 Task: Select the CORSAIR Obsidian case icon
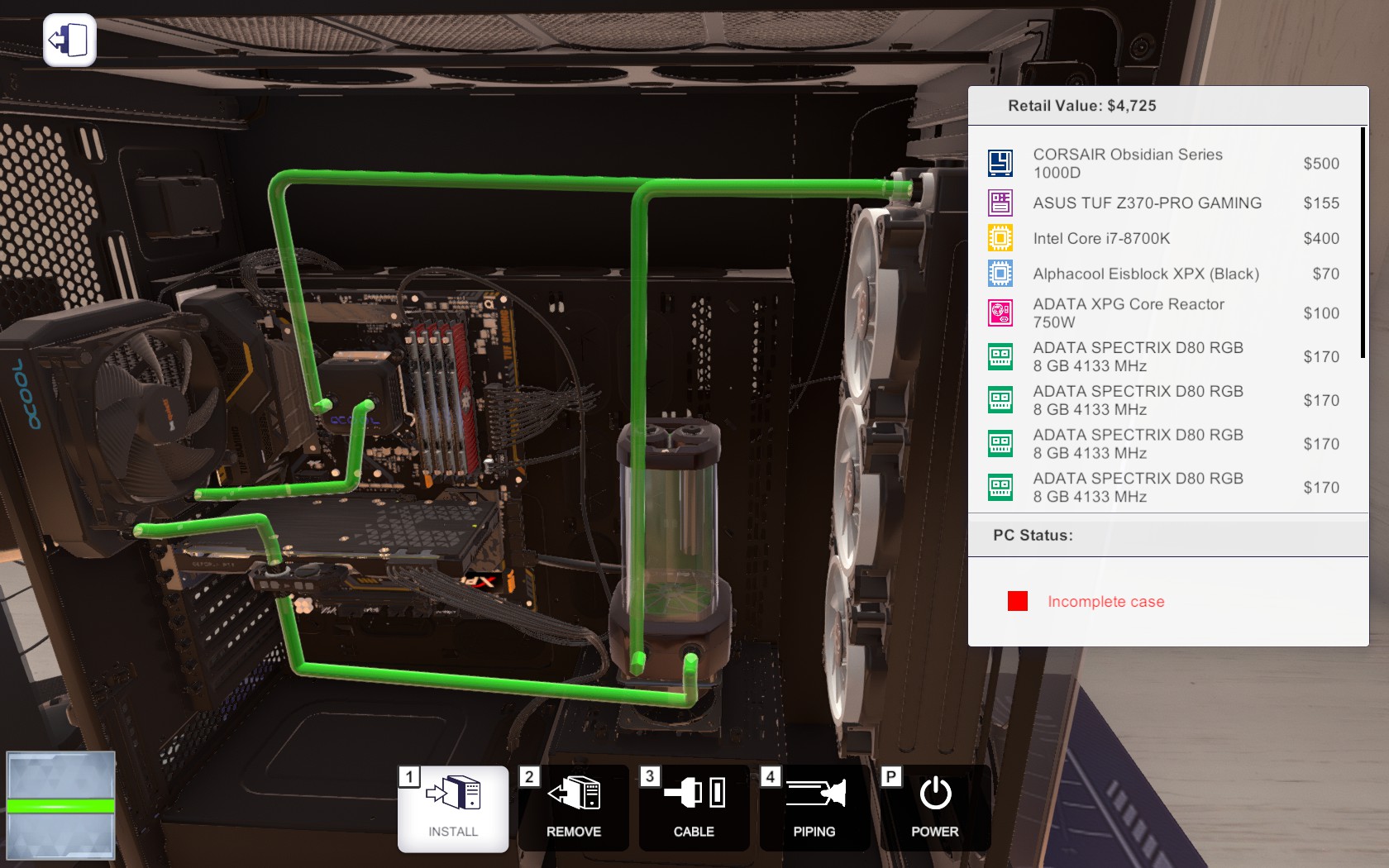coord(1000,163)
